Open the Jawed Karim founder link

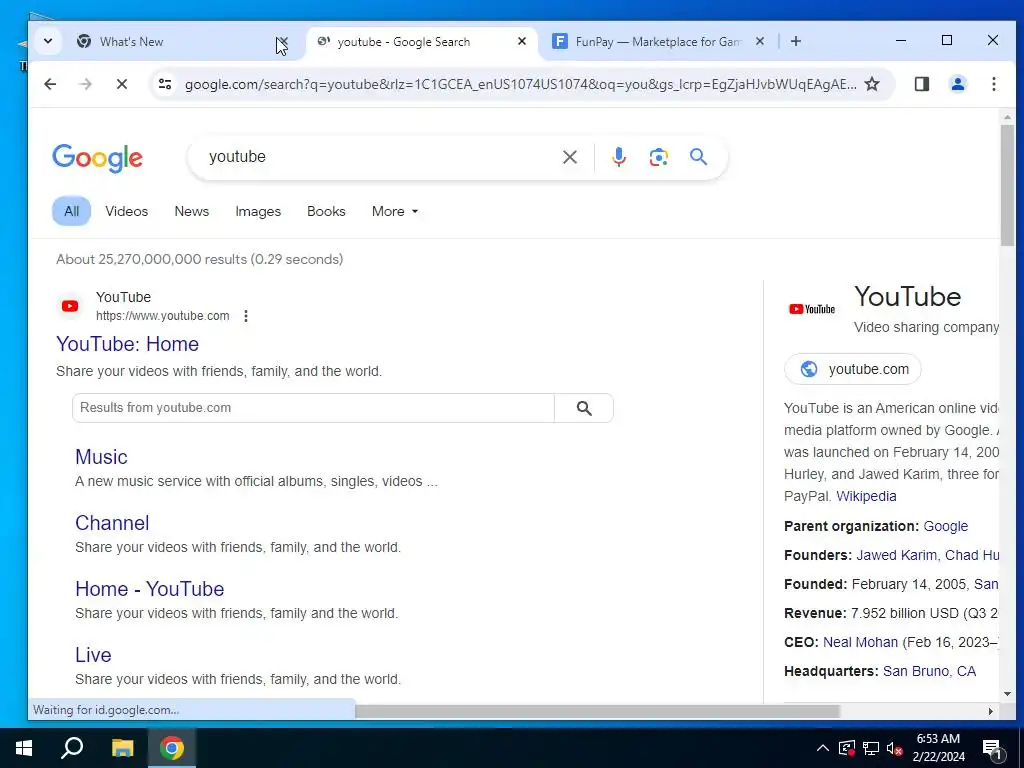coord(896,555)
